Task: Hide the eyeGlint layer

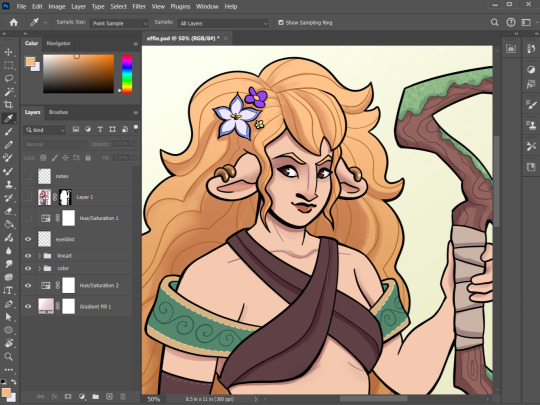Action: point(28,239)
